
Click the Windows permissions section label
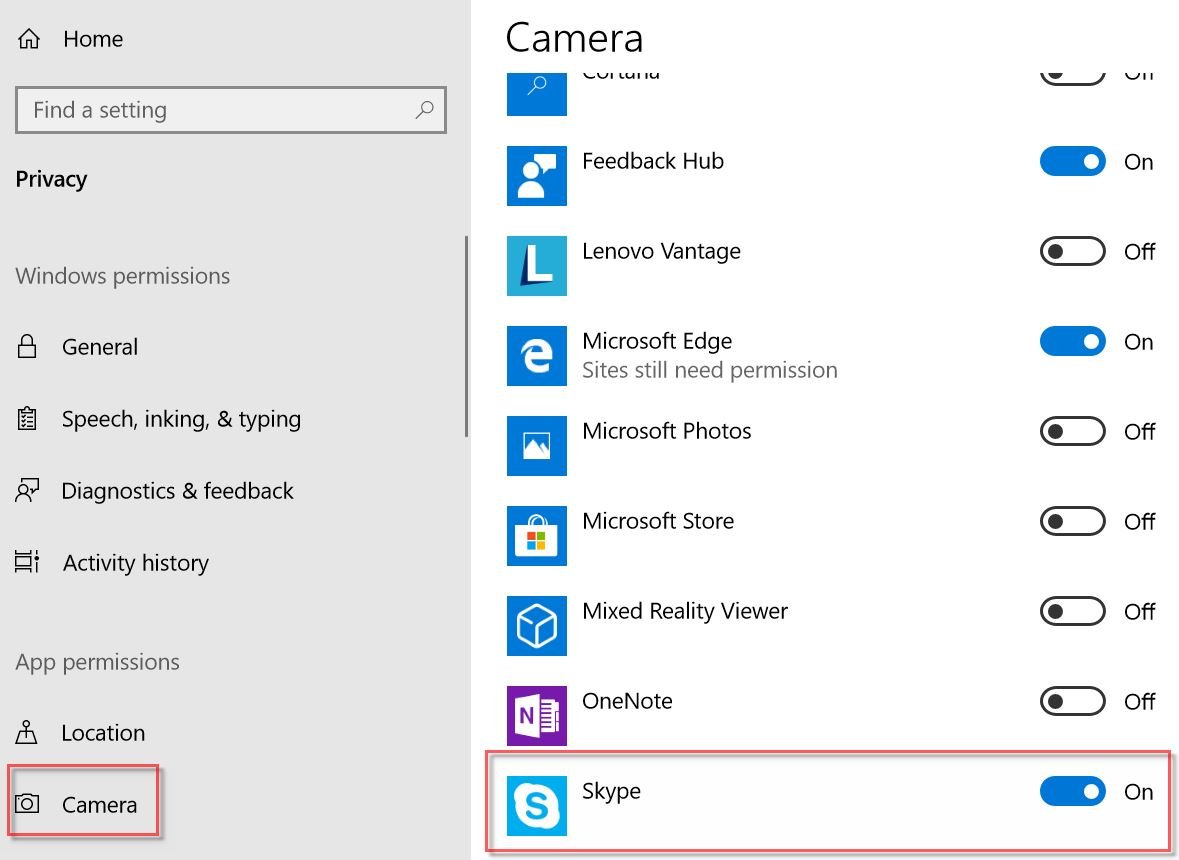coord(123,276)
